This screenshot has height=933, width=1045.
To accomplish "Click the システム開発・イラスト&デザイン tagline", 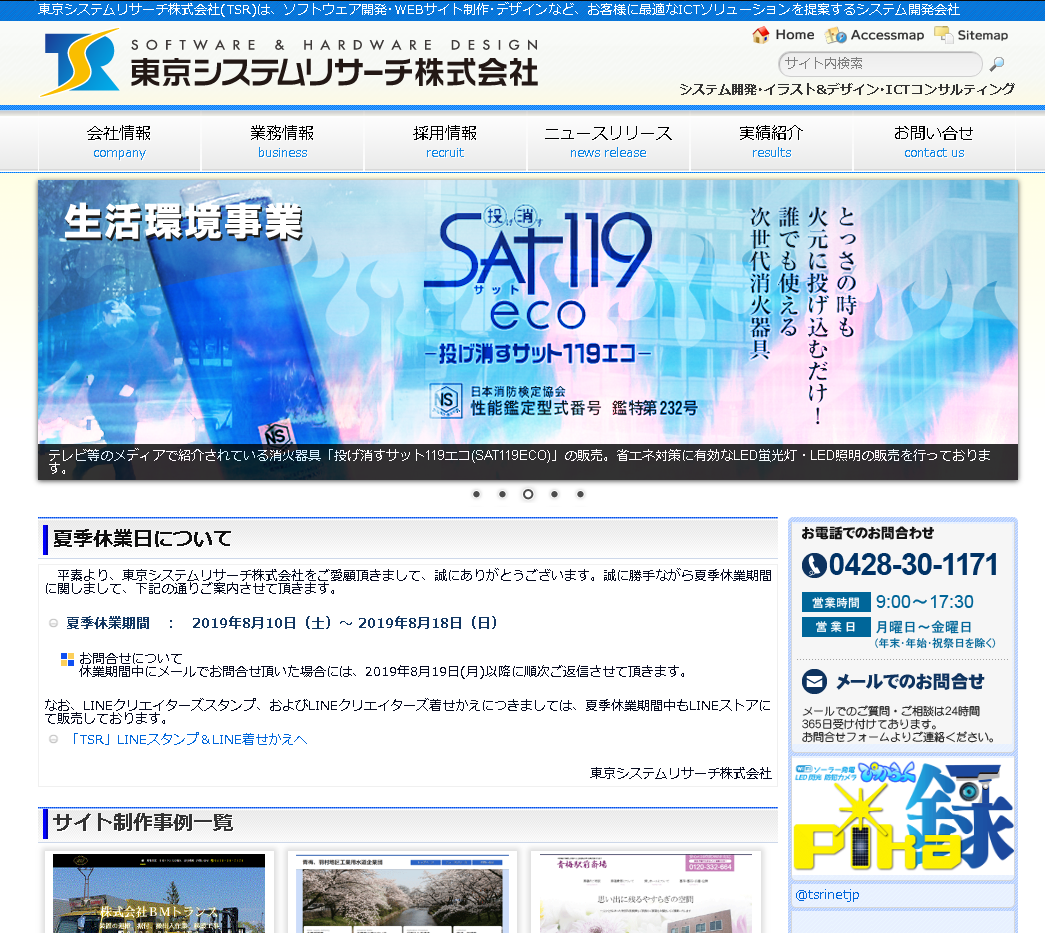I will (846, 89).
